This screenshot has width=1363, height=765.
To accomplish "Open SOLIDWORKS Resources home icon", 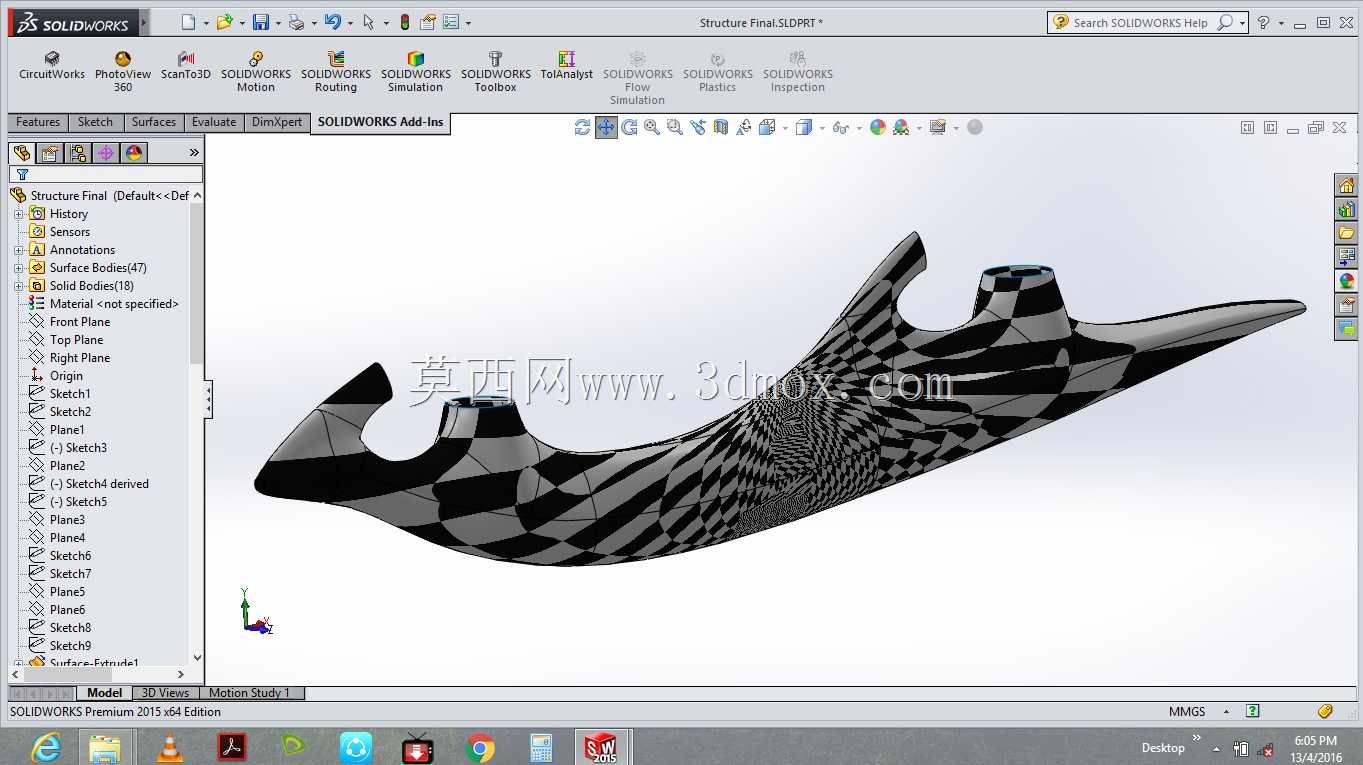I will point(1346,185).
